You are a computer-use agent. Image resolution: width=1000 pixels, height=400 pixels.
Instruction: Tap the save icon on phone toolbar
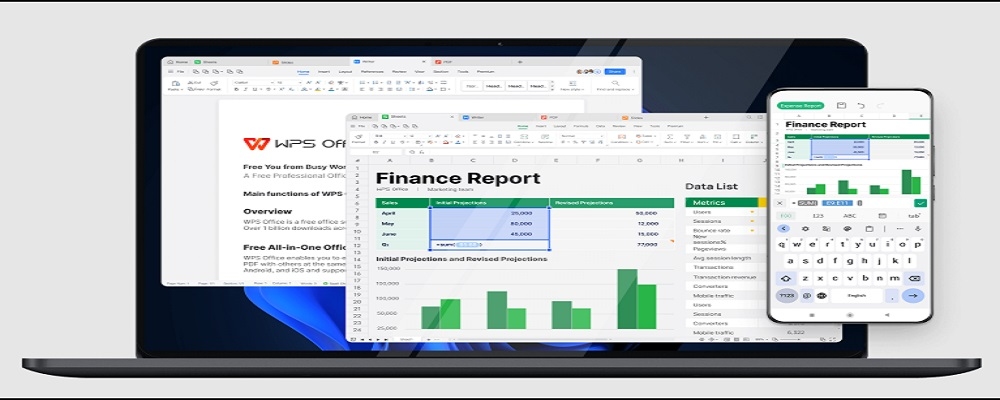[841, 105]
